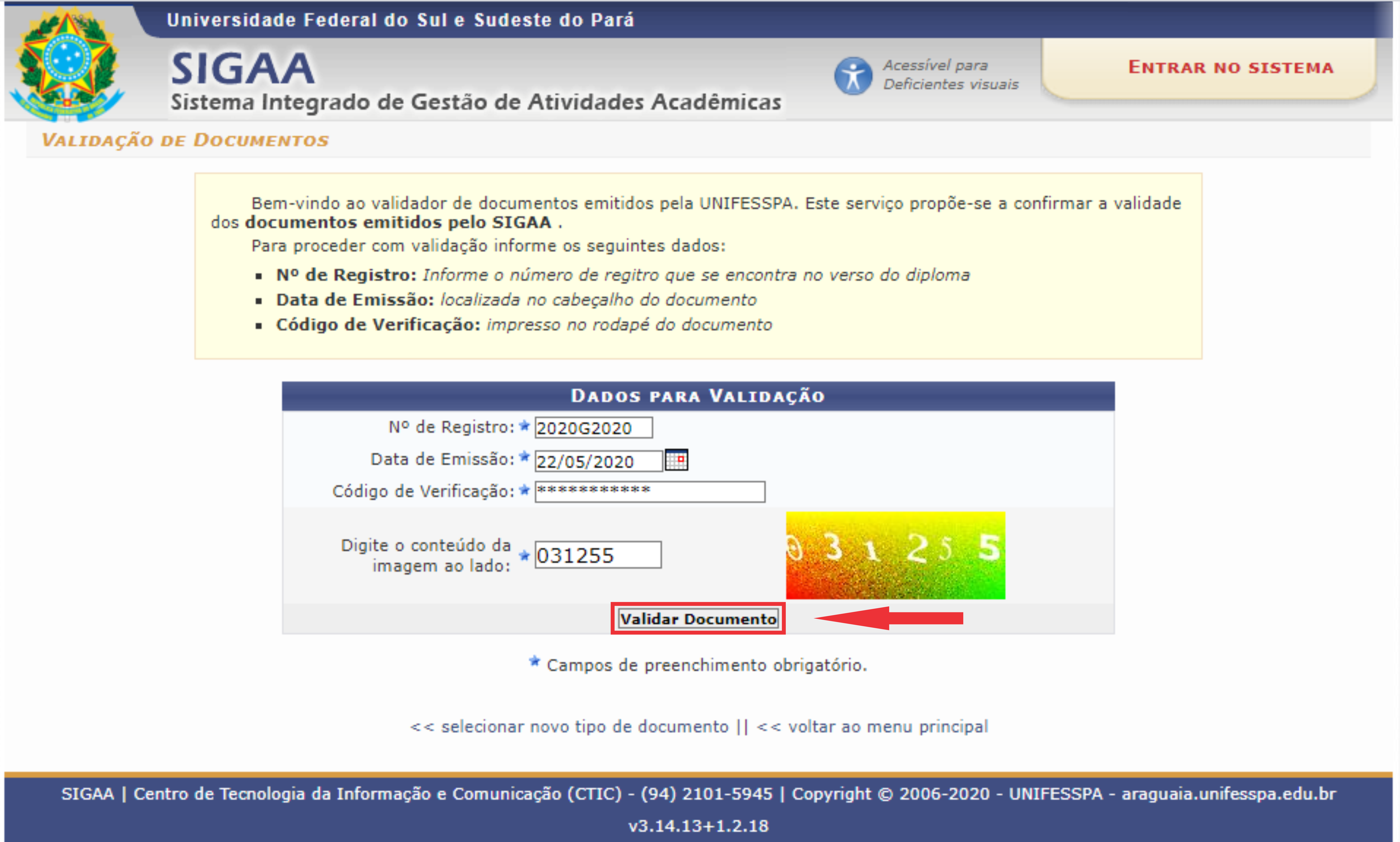Open the calendar picker next to Data de Emissão
The image size is (1400, 842).
[x=676, y=460]
